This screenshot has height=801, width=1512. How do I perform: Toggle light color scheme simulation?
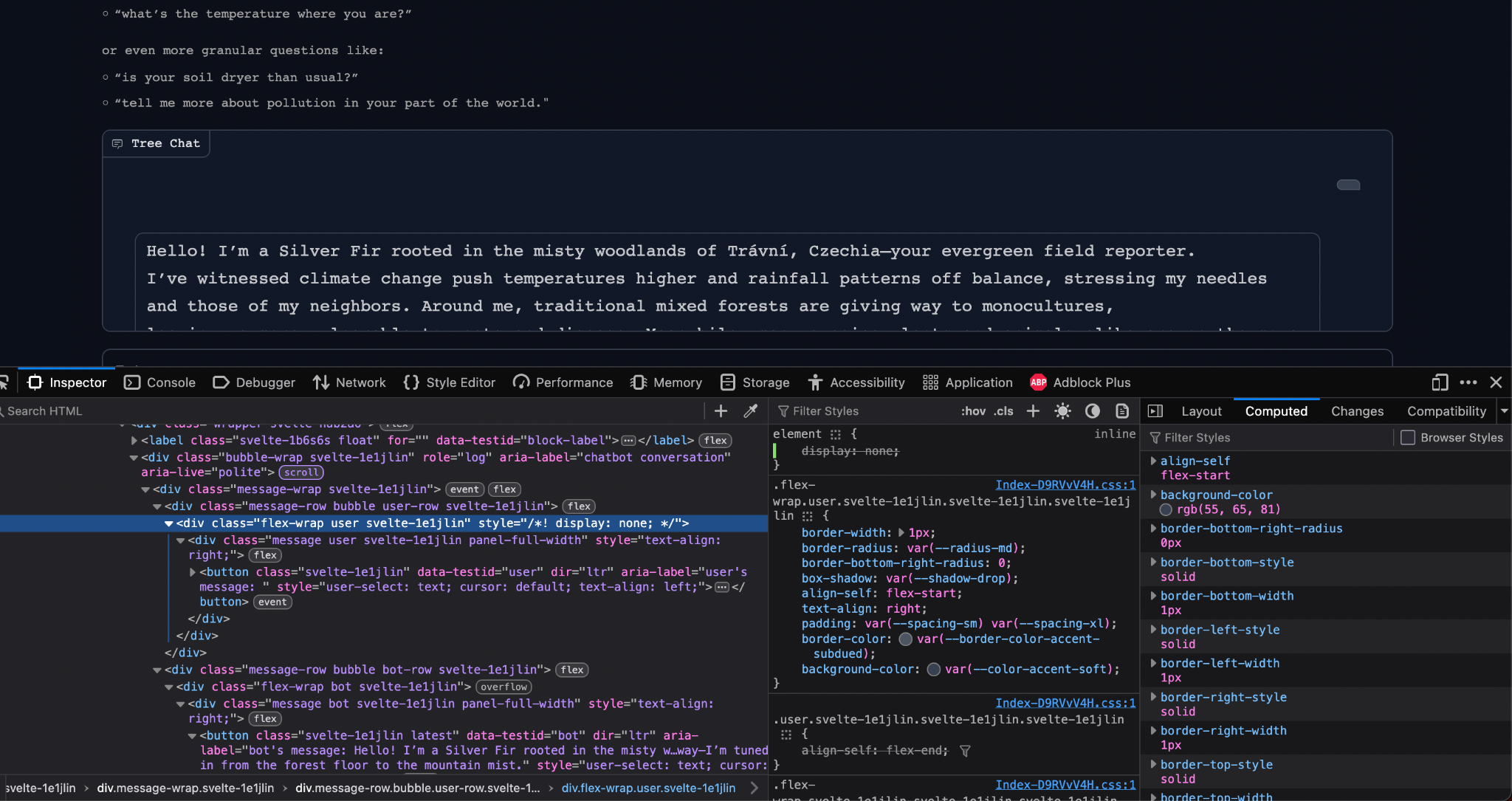(1062, 411)
